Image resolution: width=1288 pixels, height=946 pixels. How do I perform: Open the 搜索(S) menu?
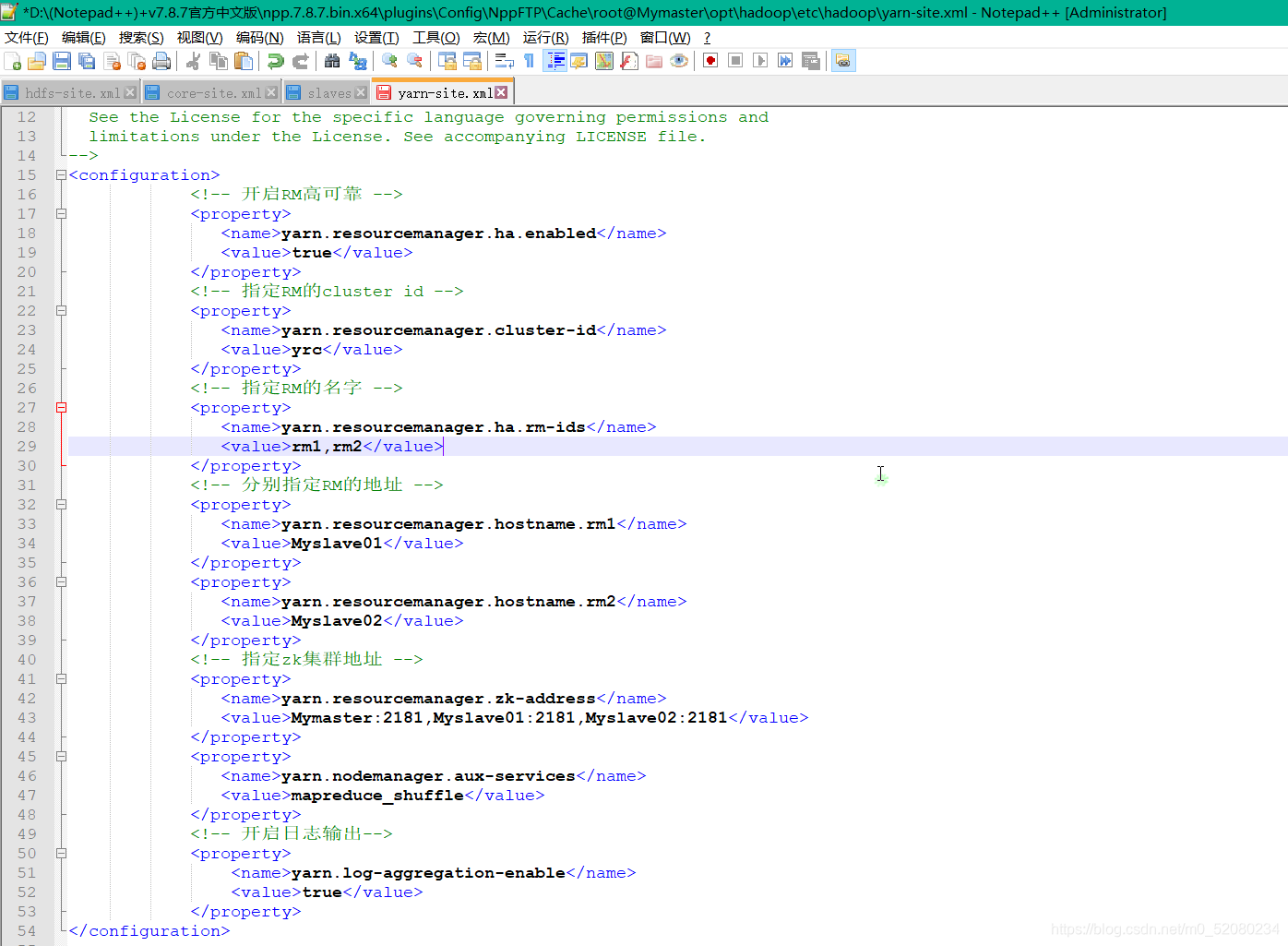point(141,37)
